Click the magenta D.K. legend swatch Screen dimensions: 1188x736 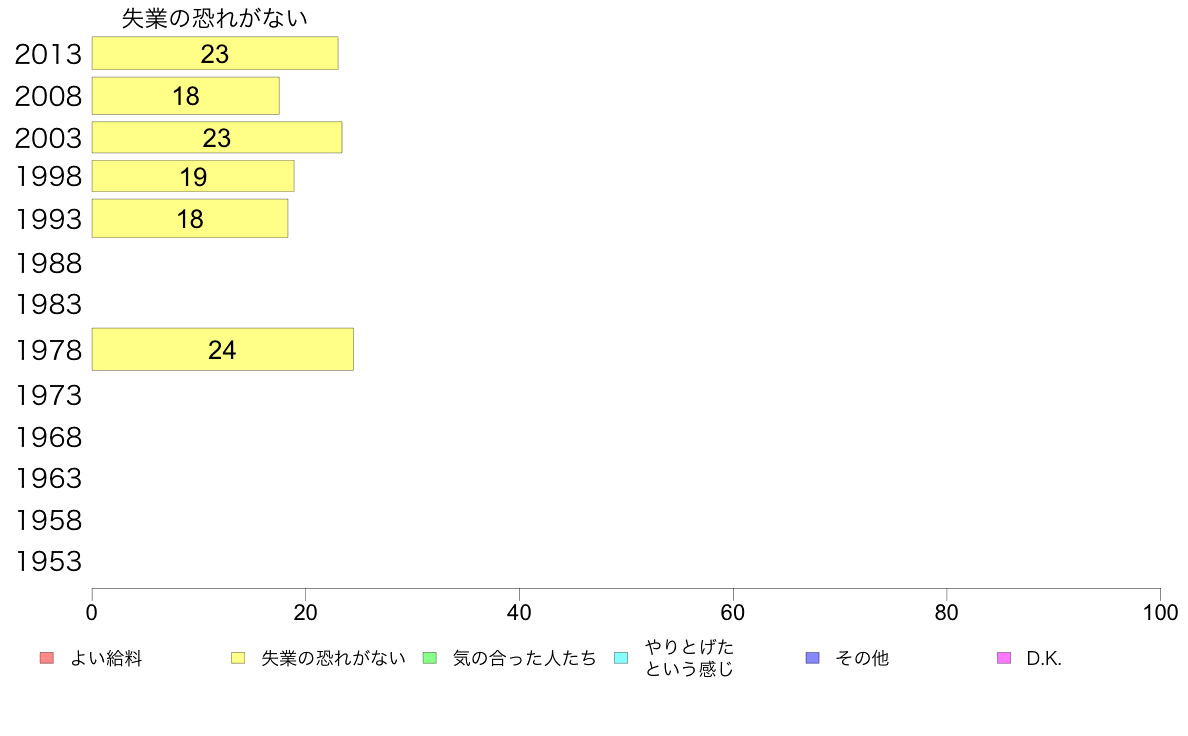pos(1004,658)
